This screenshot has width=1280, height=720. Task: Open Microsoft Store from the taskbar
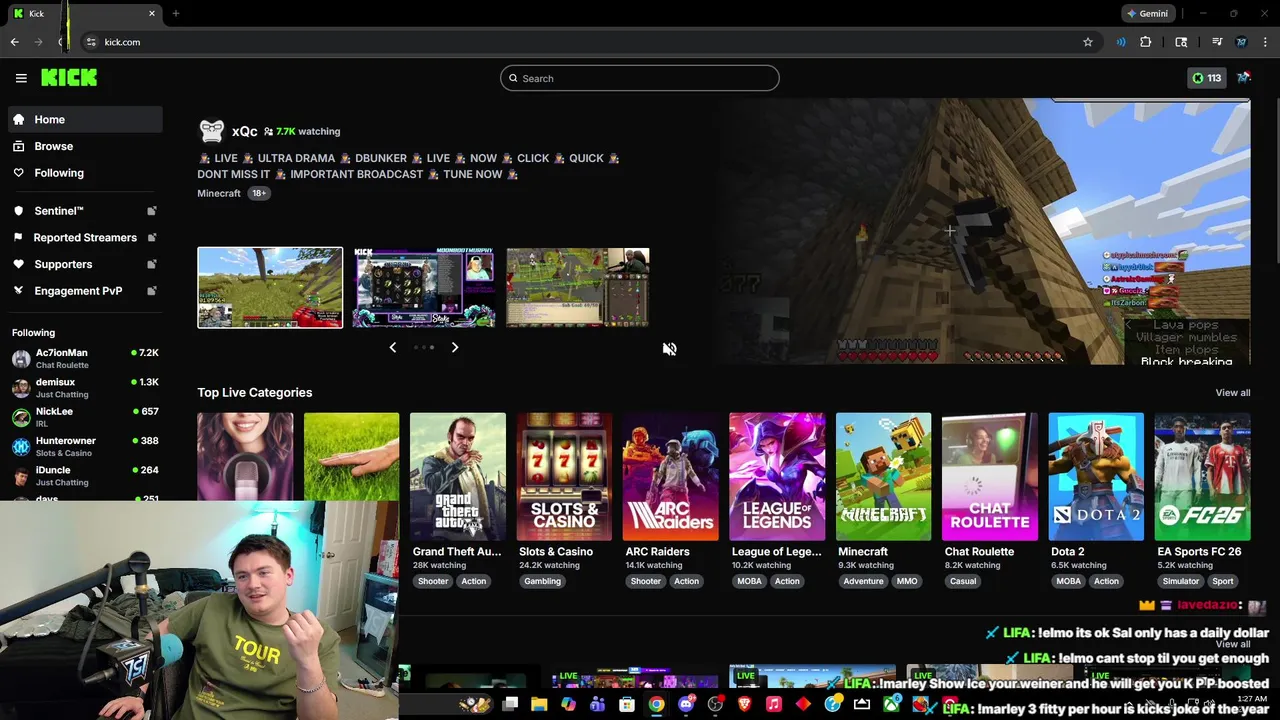tap(627, 705)
